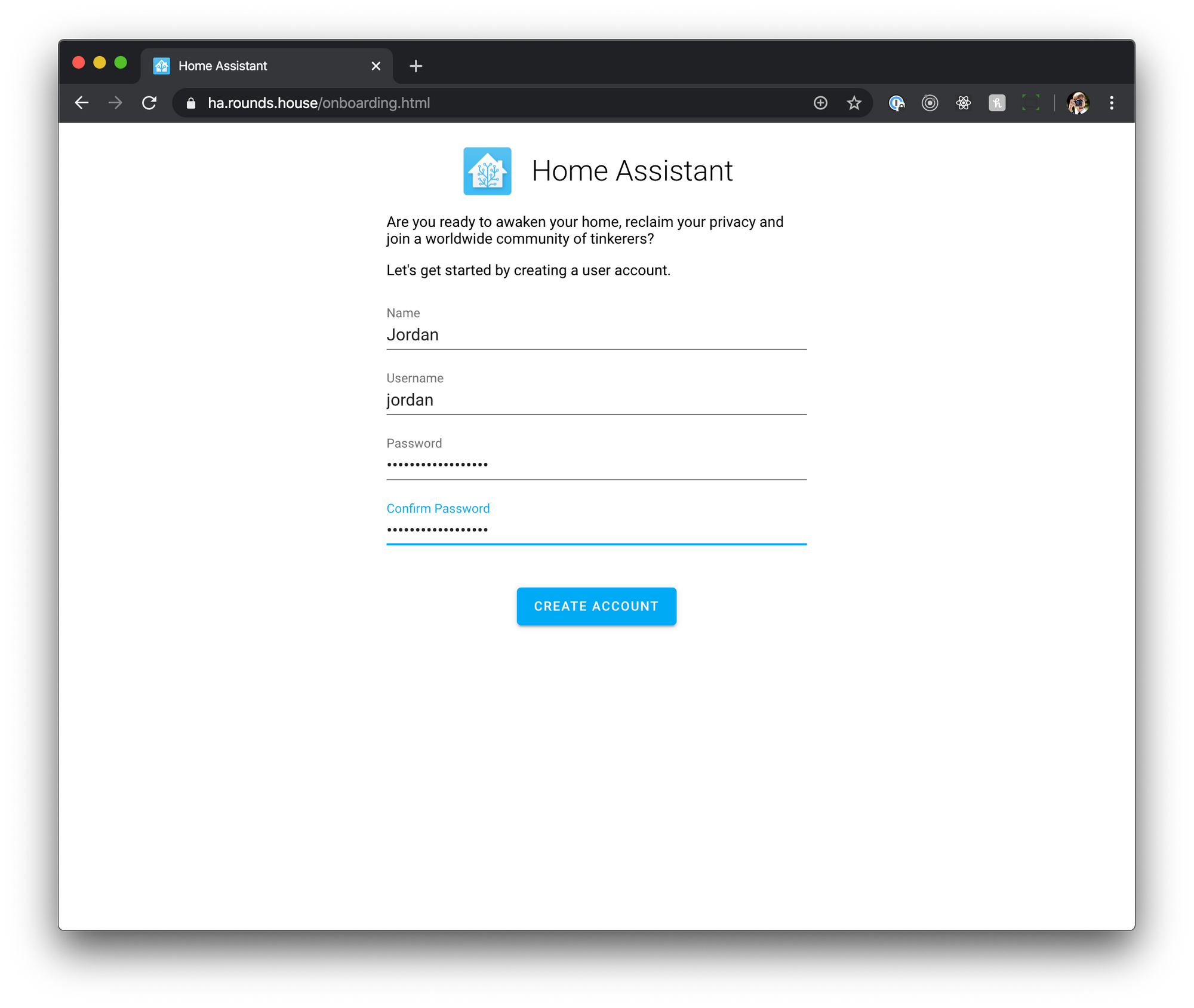The image size is (1194, 1008).
Task: Click the browser back arrow
Action: (82, 103)
